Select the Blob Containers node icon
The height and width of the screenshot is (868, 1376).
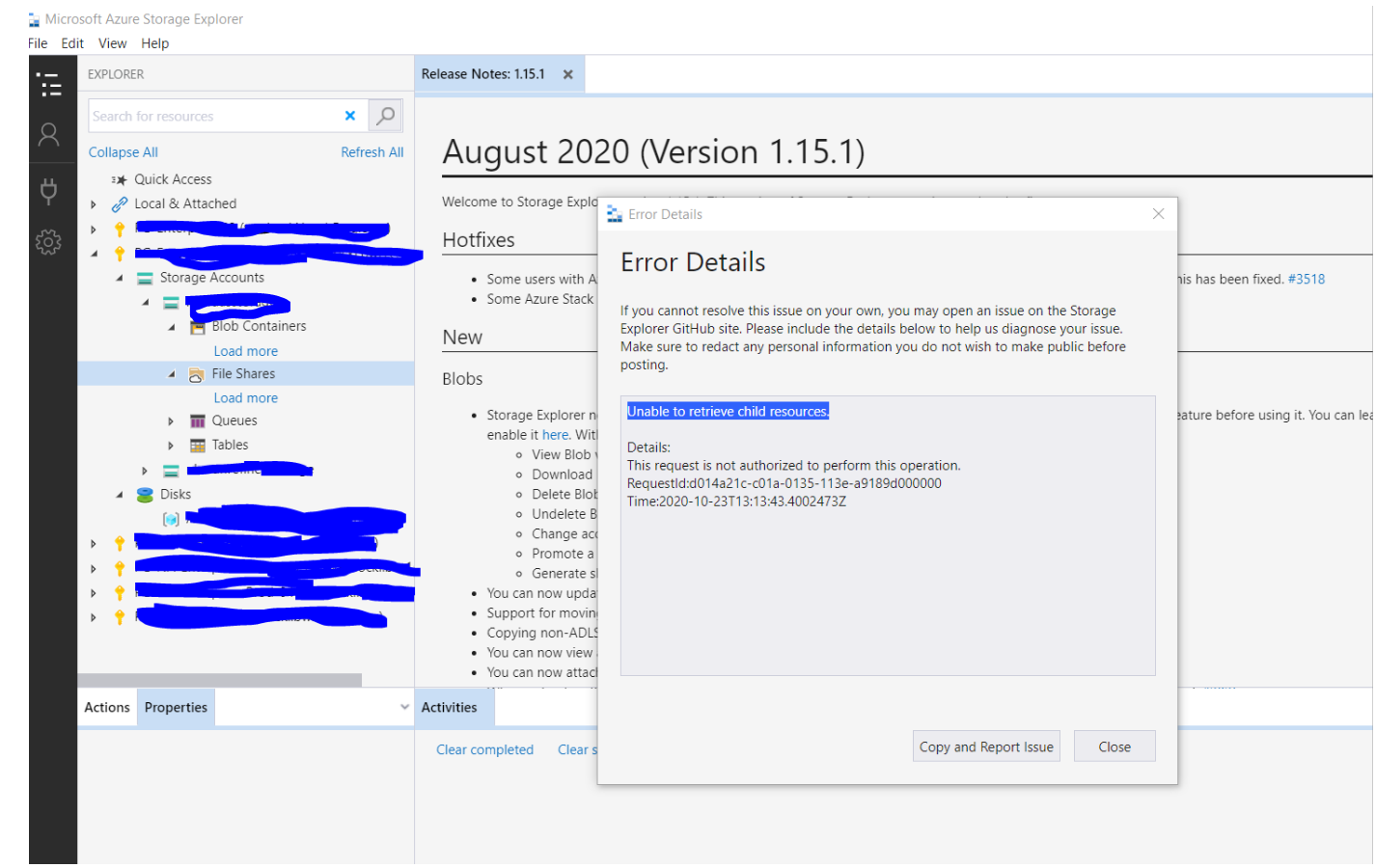click(x=196, y=326)
